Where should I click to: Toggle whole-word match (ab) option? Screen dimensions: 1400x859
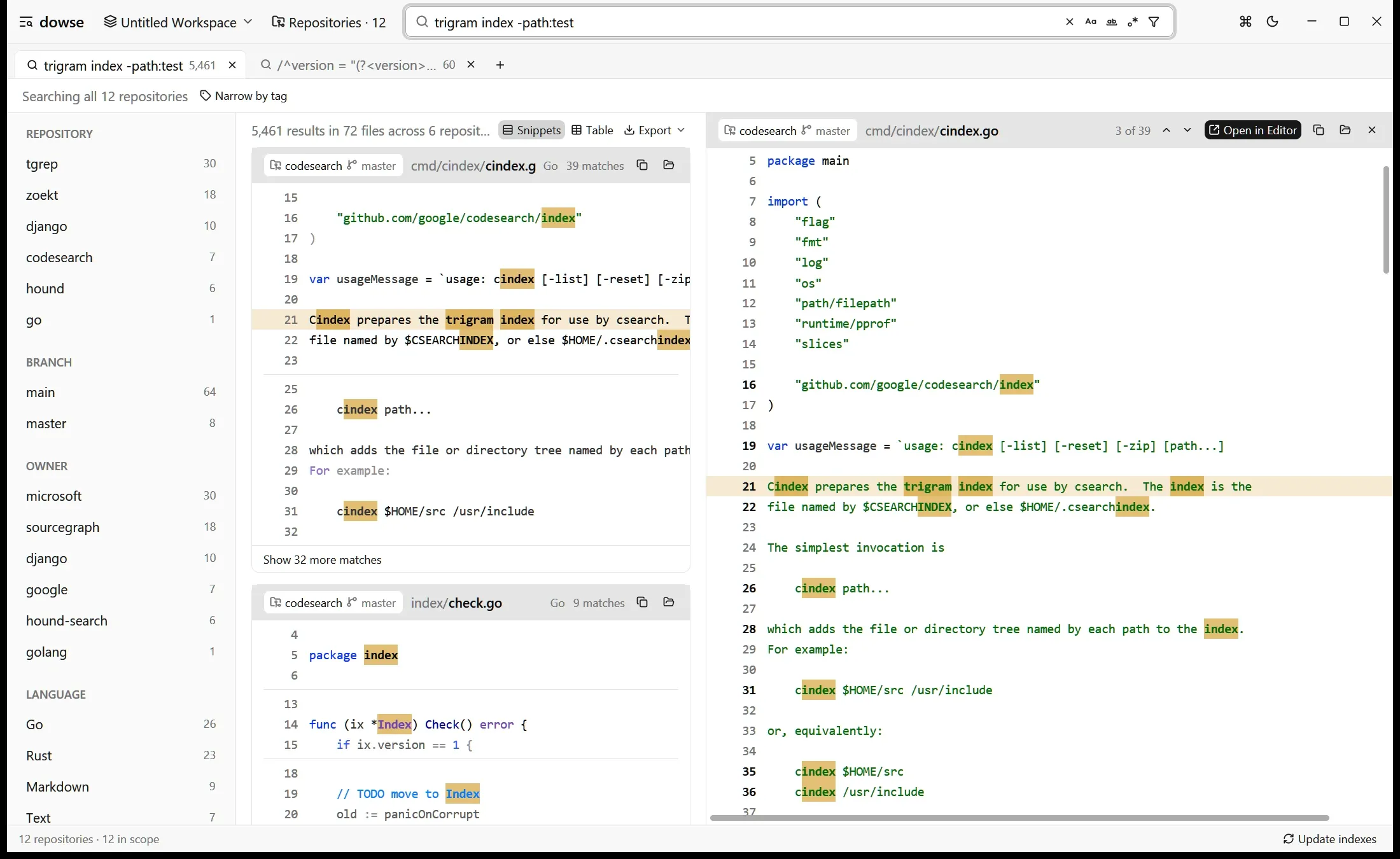(x=1112, y=22)
